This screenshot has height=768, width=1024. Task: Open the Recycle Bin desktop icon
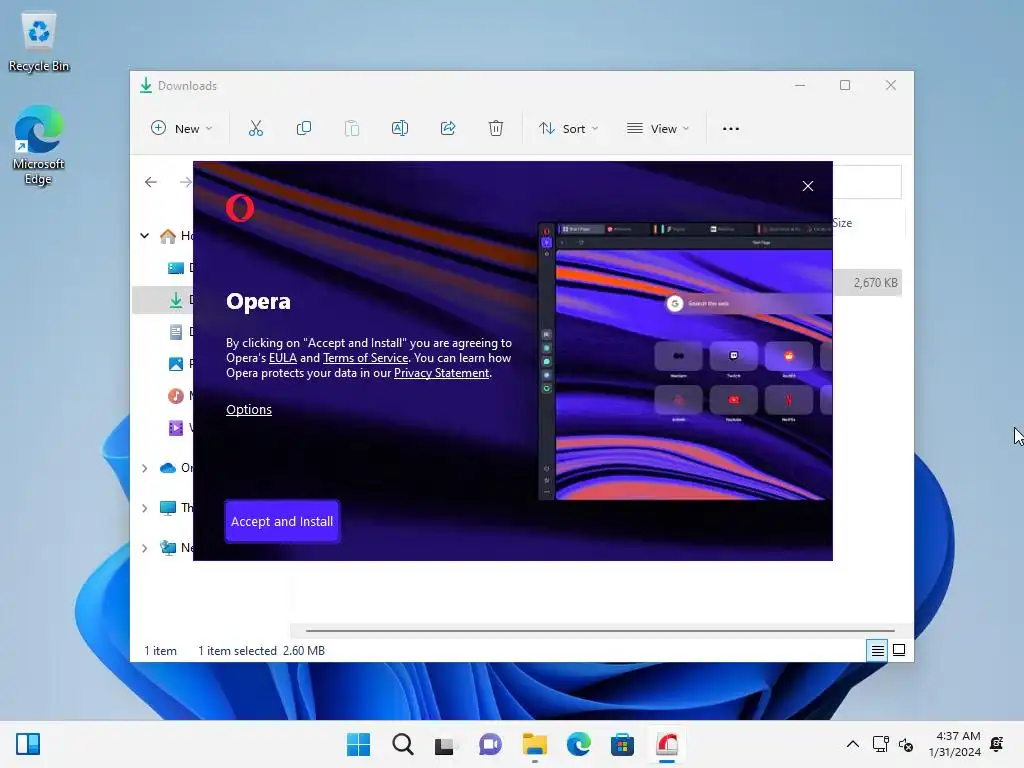(39, 43)
